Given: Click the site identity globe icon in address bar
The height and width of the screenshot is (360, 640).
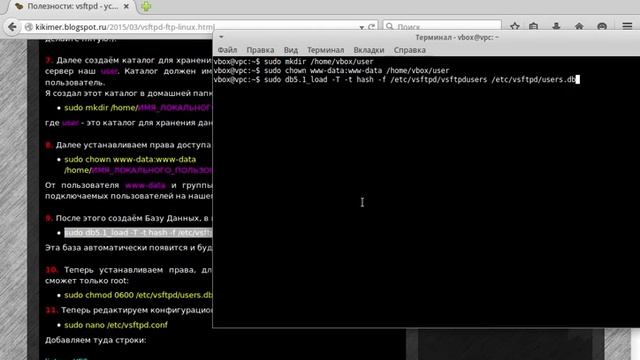Looking at the screenshot, I should coord(29,27).
